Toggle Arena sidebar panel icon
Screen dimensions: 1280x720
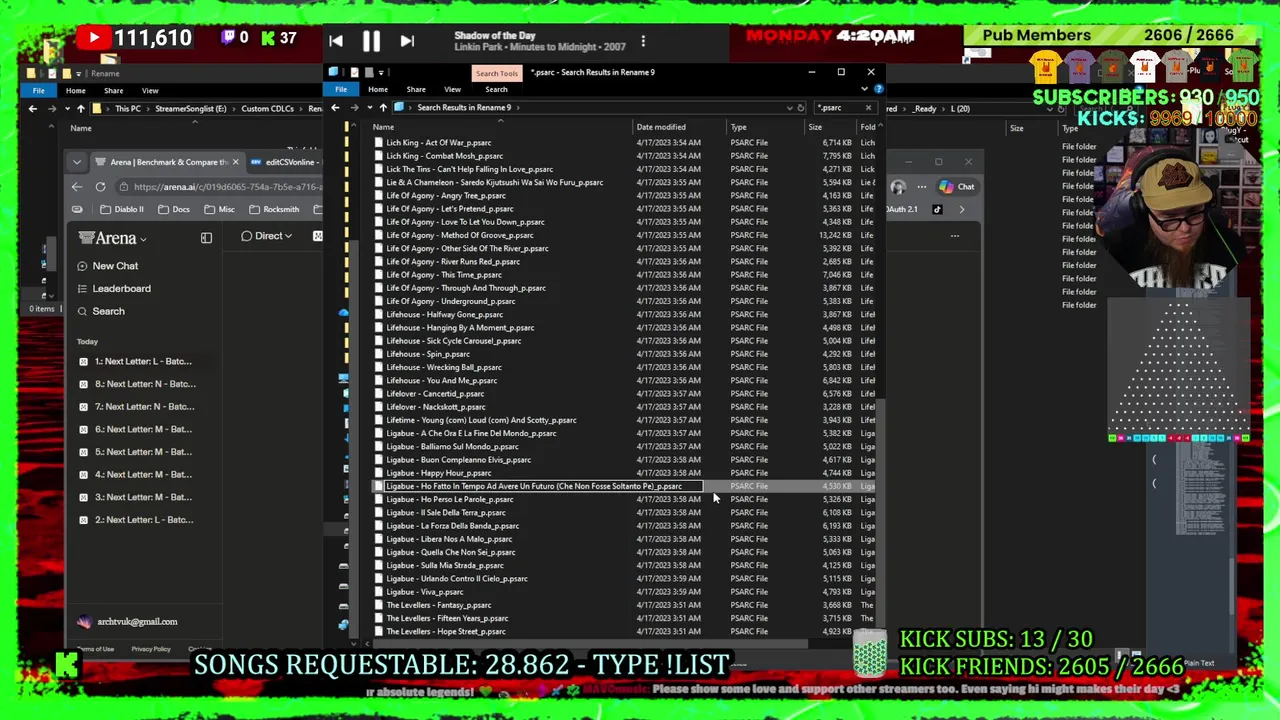click(x=206, y=237)
